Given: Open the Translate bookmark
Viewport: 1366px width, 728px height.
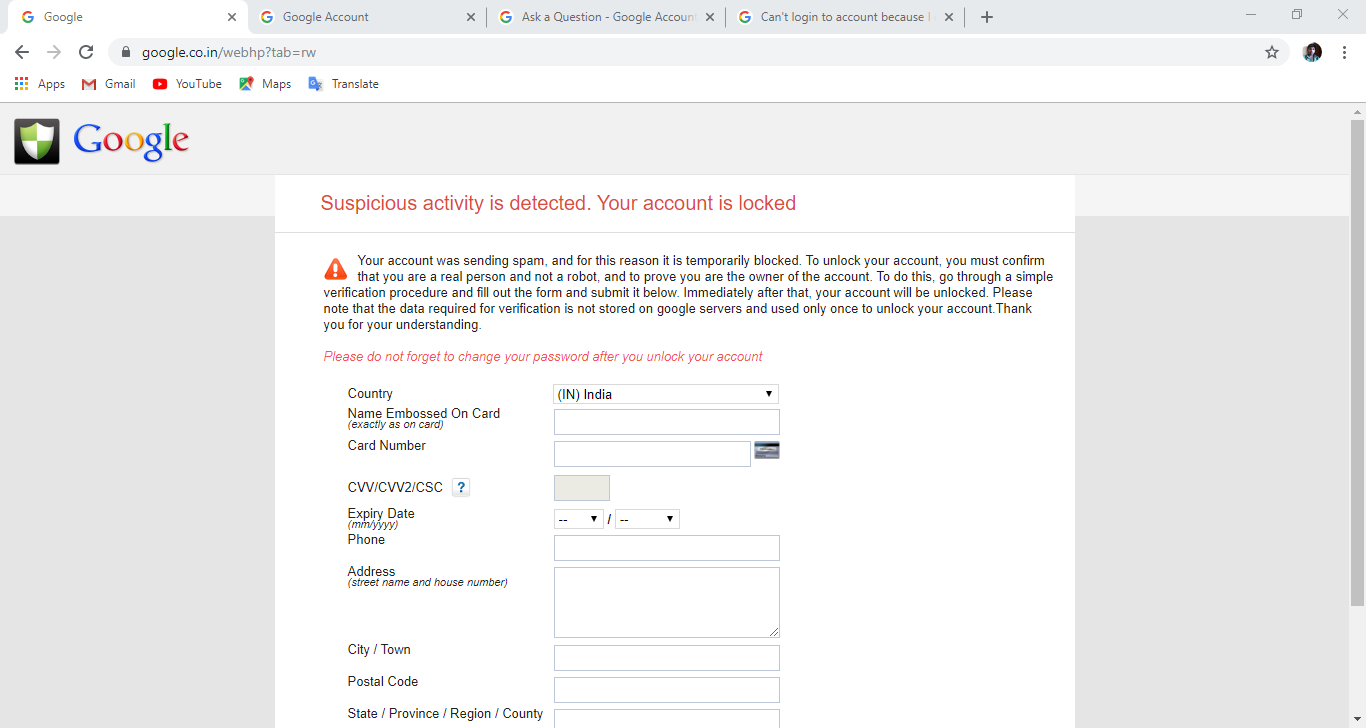Looking at the screenshot, I should tap(343, 84).
